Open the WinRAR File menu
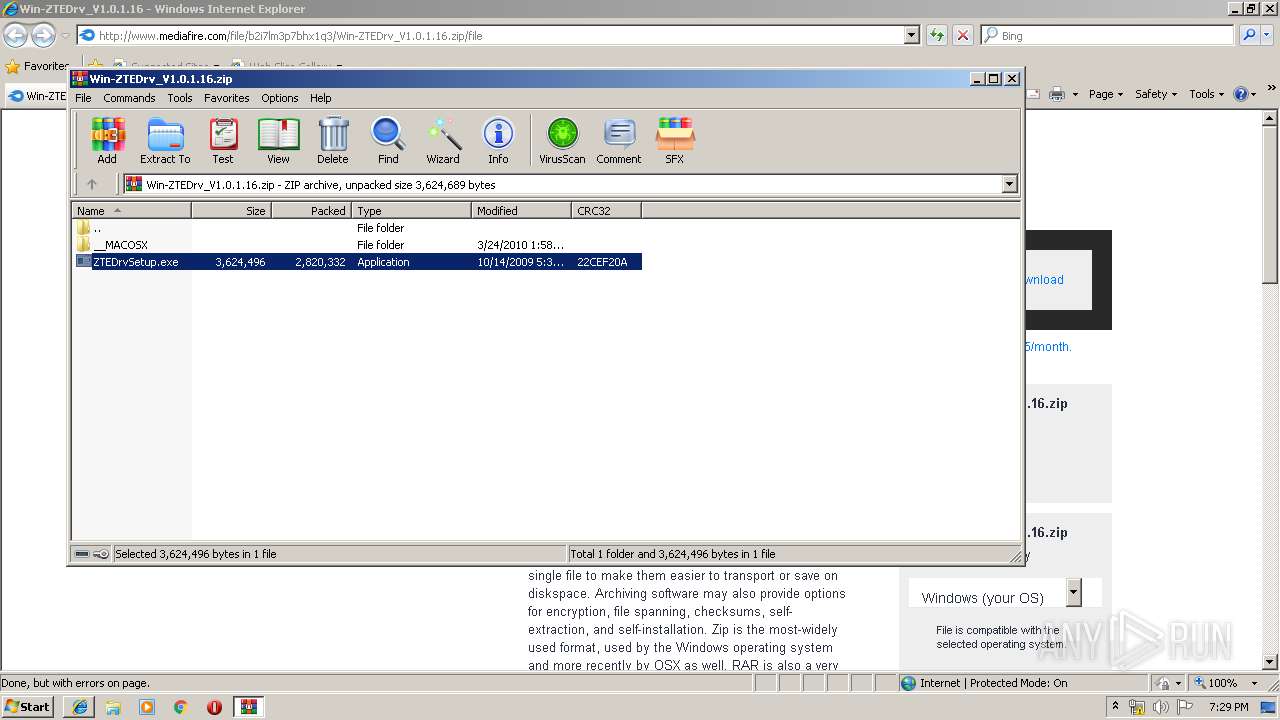Screen dimensions: 1280x720 pos(83,98)
